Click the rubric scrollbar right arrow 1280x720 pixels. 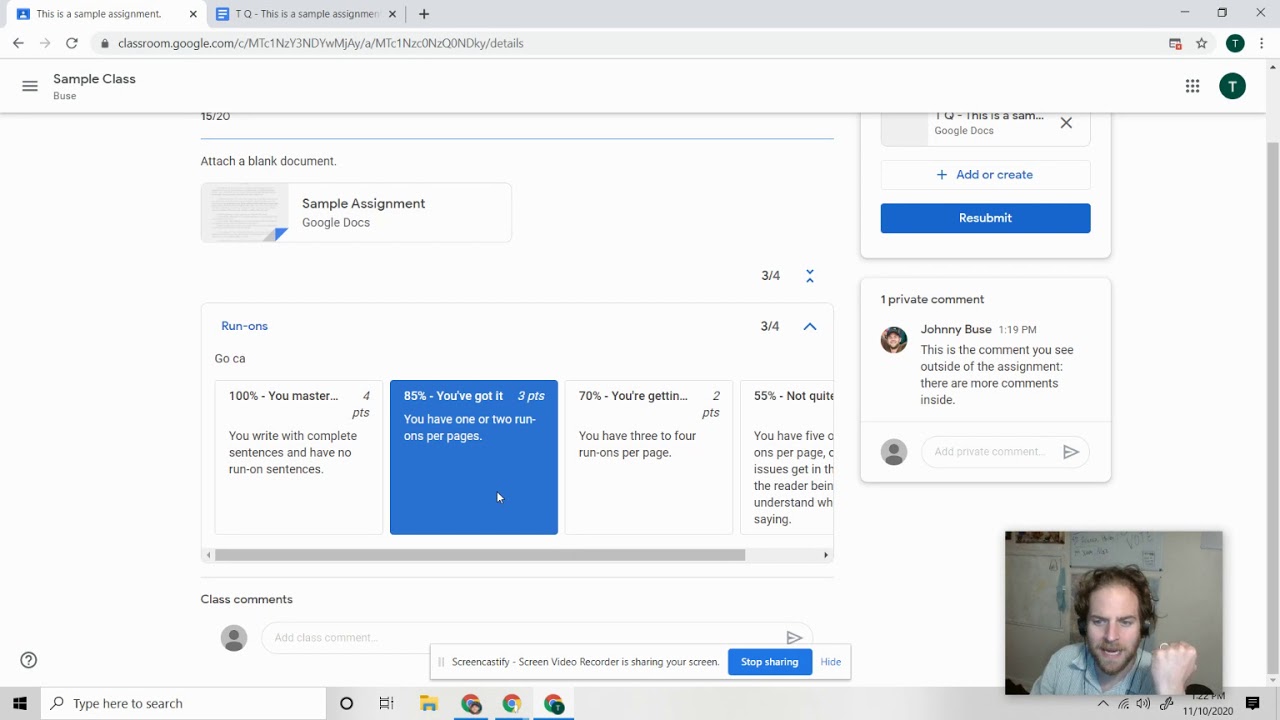pos(826,555)
